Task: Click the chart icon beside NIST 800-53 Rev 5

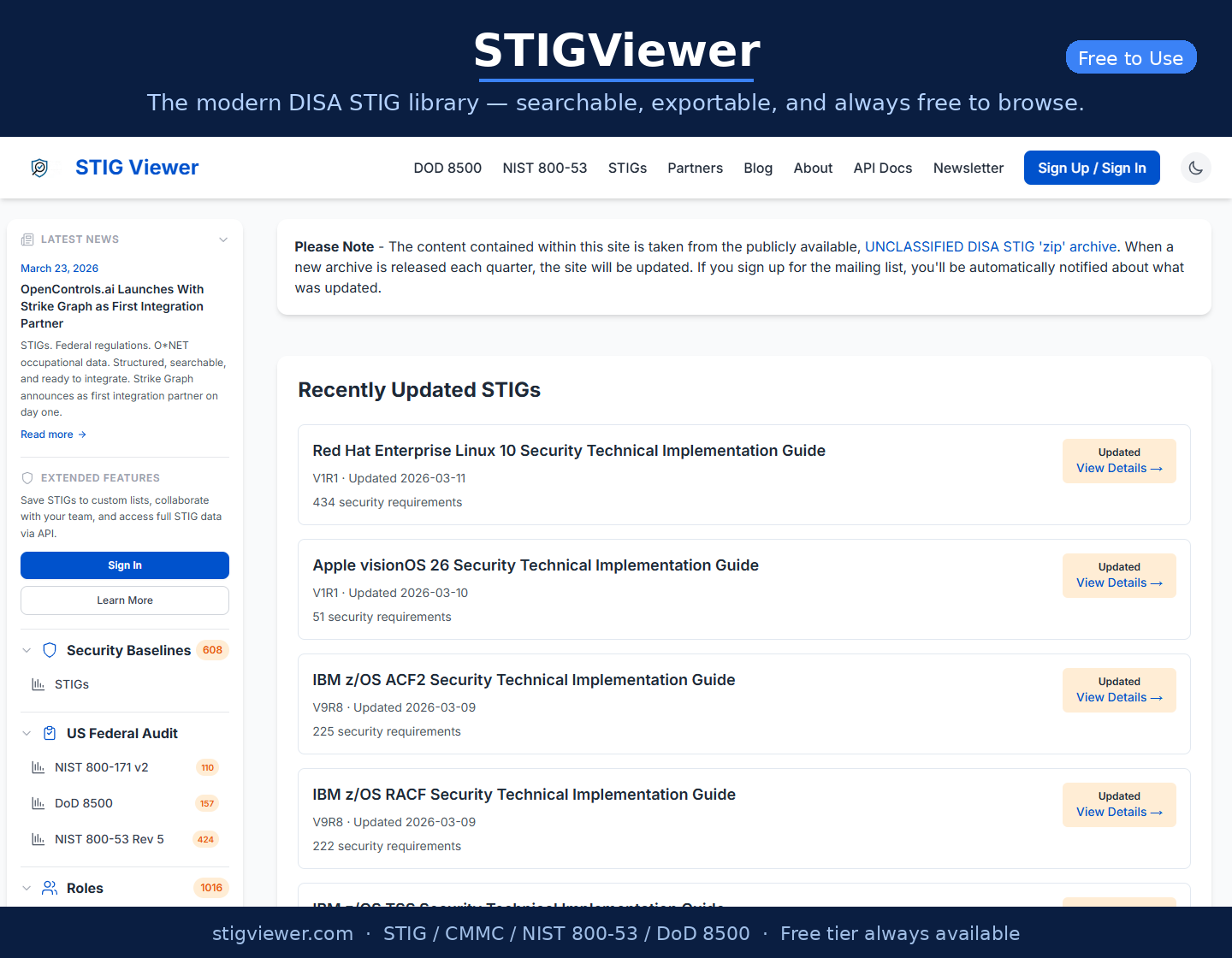Action: click(x=38, y=839)
